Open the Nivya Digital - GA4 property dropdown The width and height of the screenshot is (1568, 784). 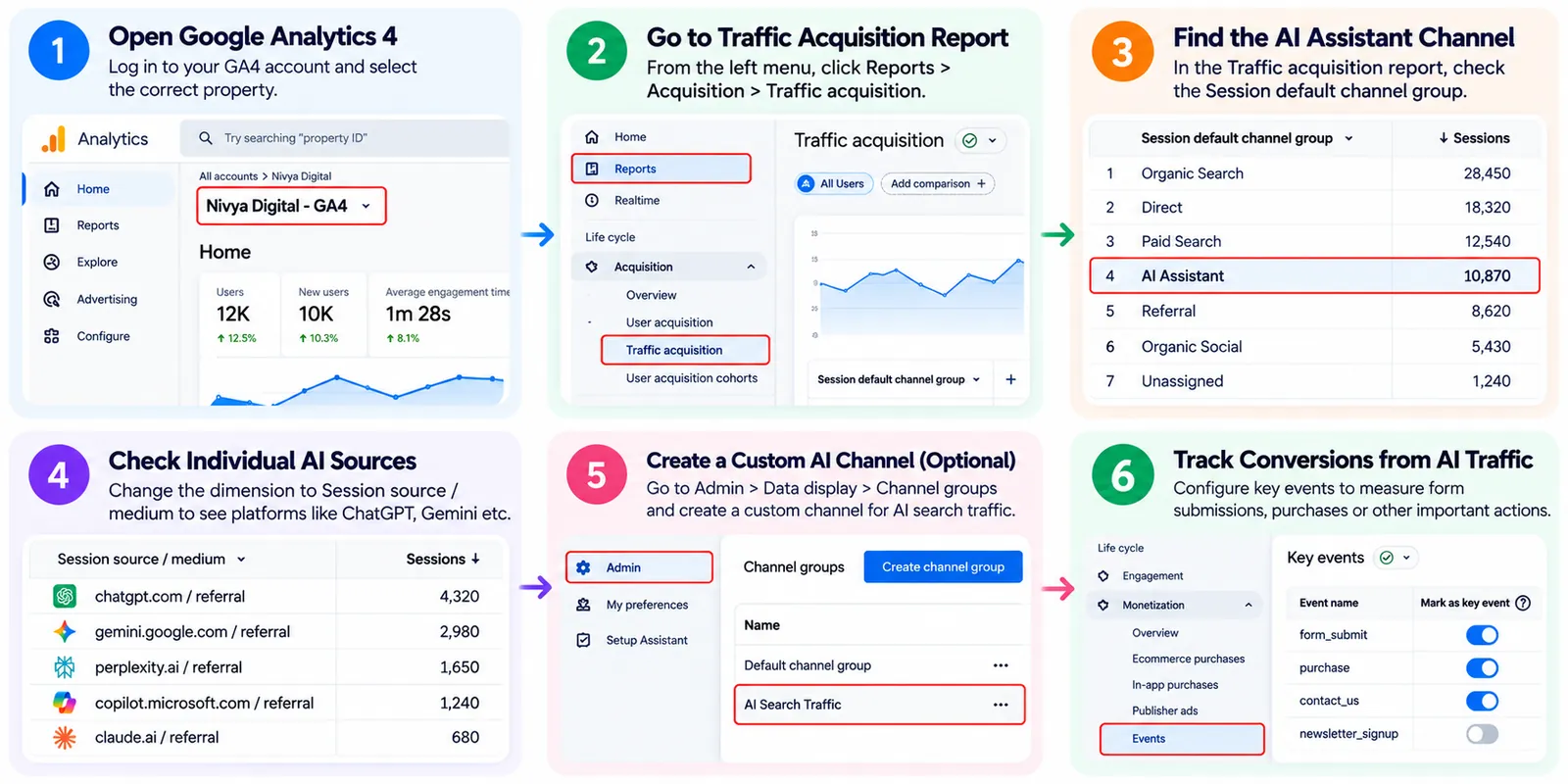(291, 206)
